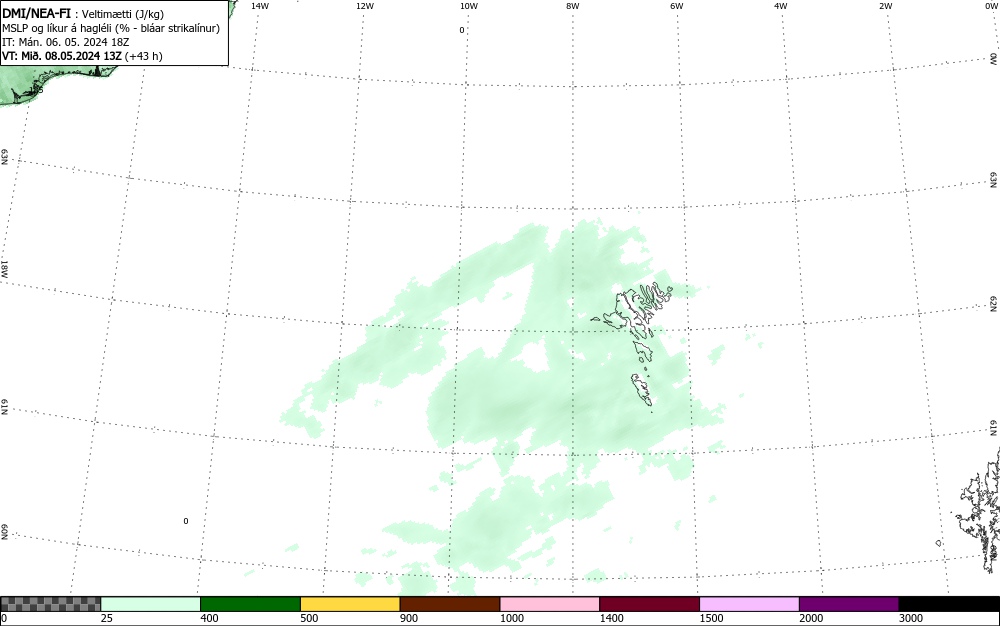Select the brown 900–1000 legend swatch
Viewport: 1000px width, 626px height.
pos(450,604)
